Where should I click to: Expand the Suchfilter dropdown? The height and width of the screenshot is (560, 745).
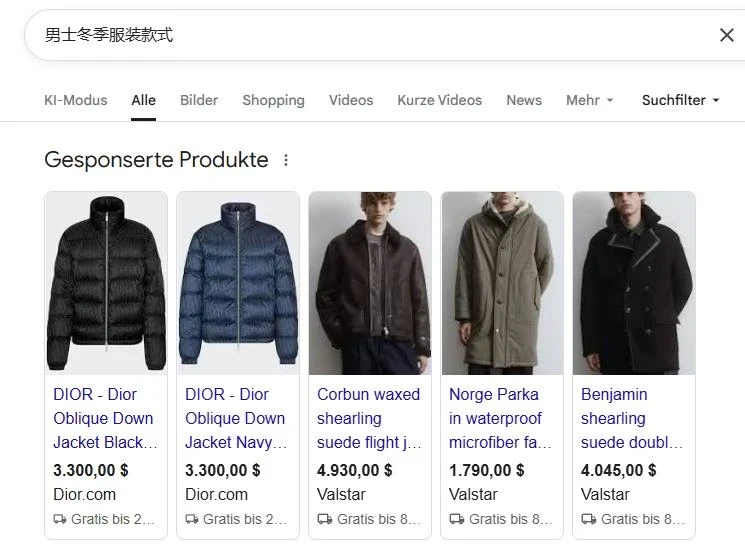(x=680, y=100)
